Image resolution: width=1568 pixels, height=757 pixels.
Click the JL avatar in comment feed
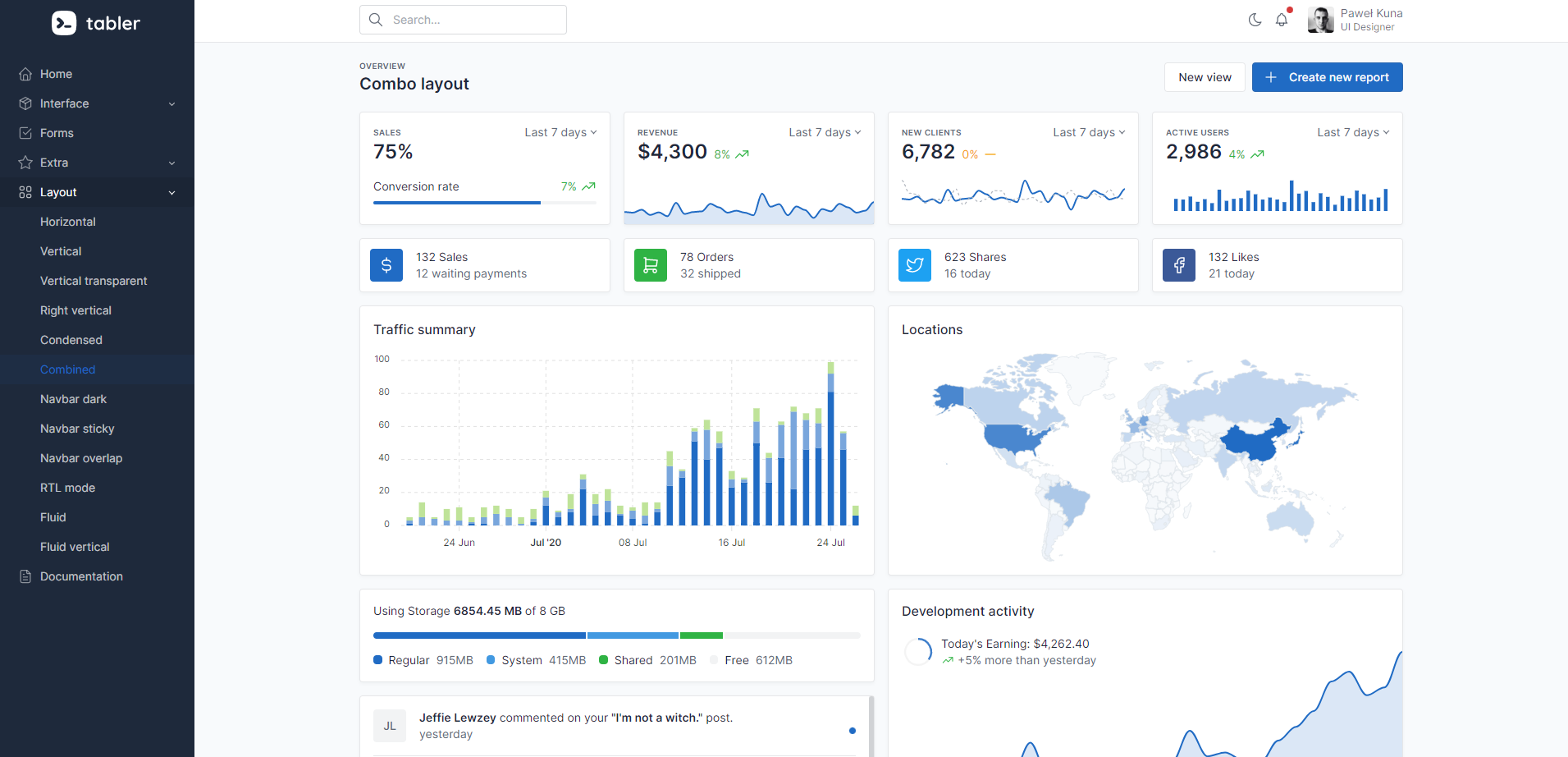point(390,726)
